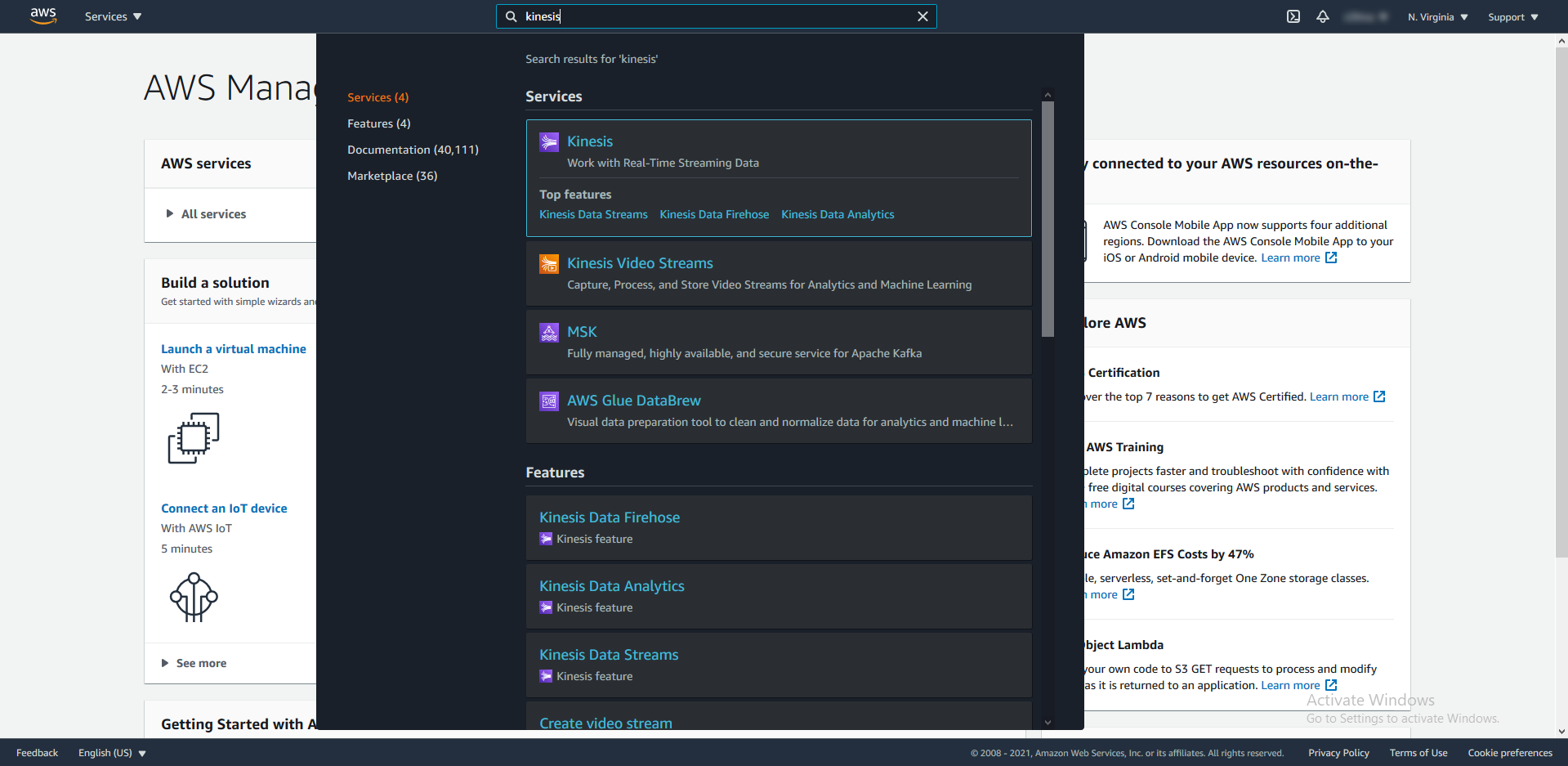Image resolution: width=1568 pixels, height=766 pixels.
Task: Clear the search box with the X
Action: pos(922,16)
